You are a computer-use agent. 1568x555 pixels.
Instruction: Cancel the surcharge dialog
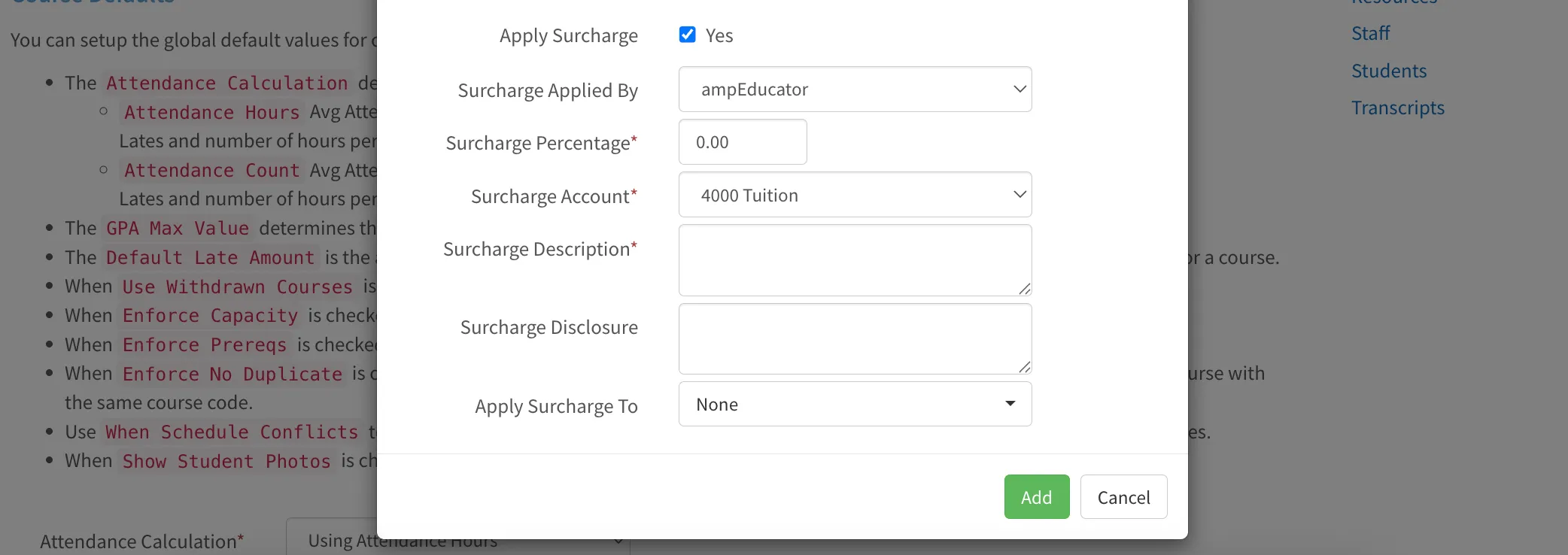click(1123, 497)
